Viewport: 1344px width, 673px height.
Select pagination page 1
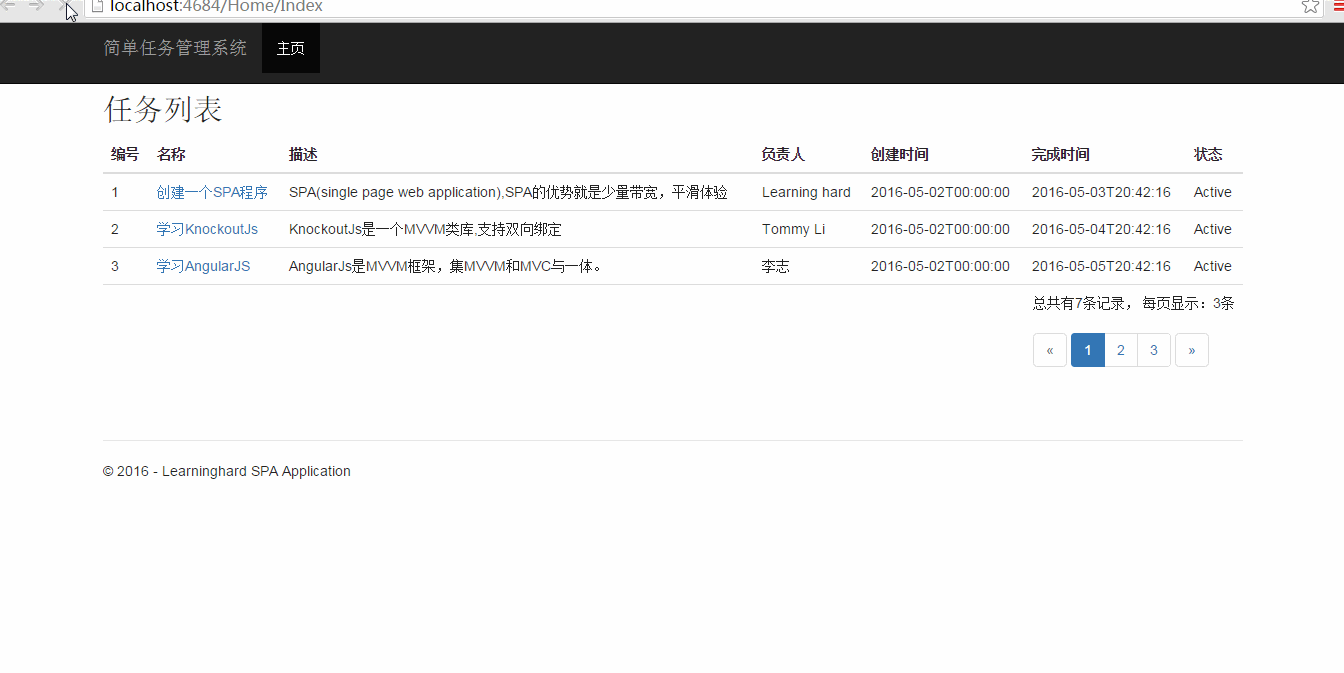(x=1088, y=350)
